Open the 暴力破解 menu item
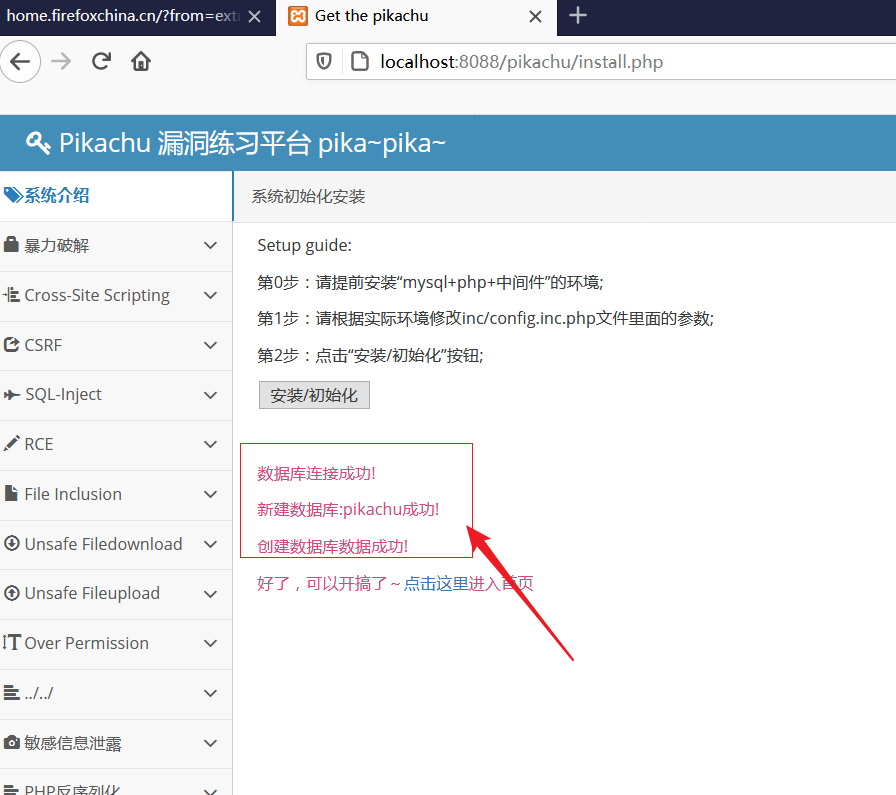 coord(116,246)
